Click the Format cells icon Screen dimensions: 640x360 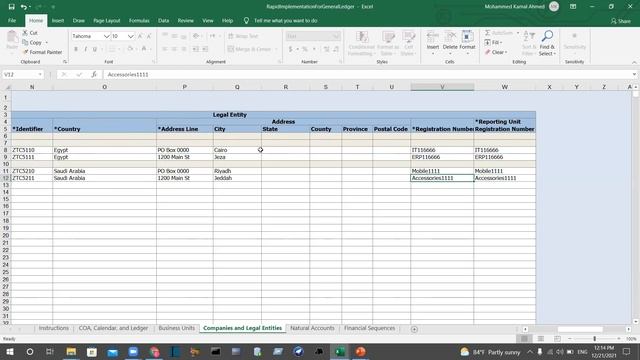(x=467, y=37)
